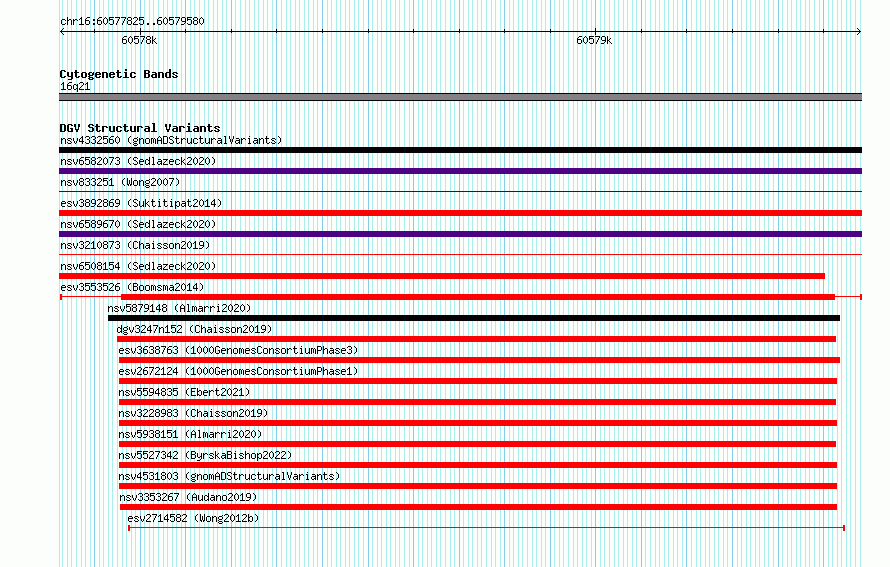Click the right arrowhead of the ruler
Screen dimensions: 890x567
click(x=859, y=31)
